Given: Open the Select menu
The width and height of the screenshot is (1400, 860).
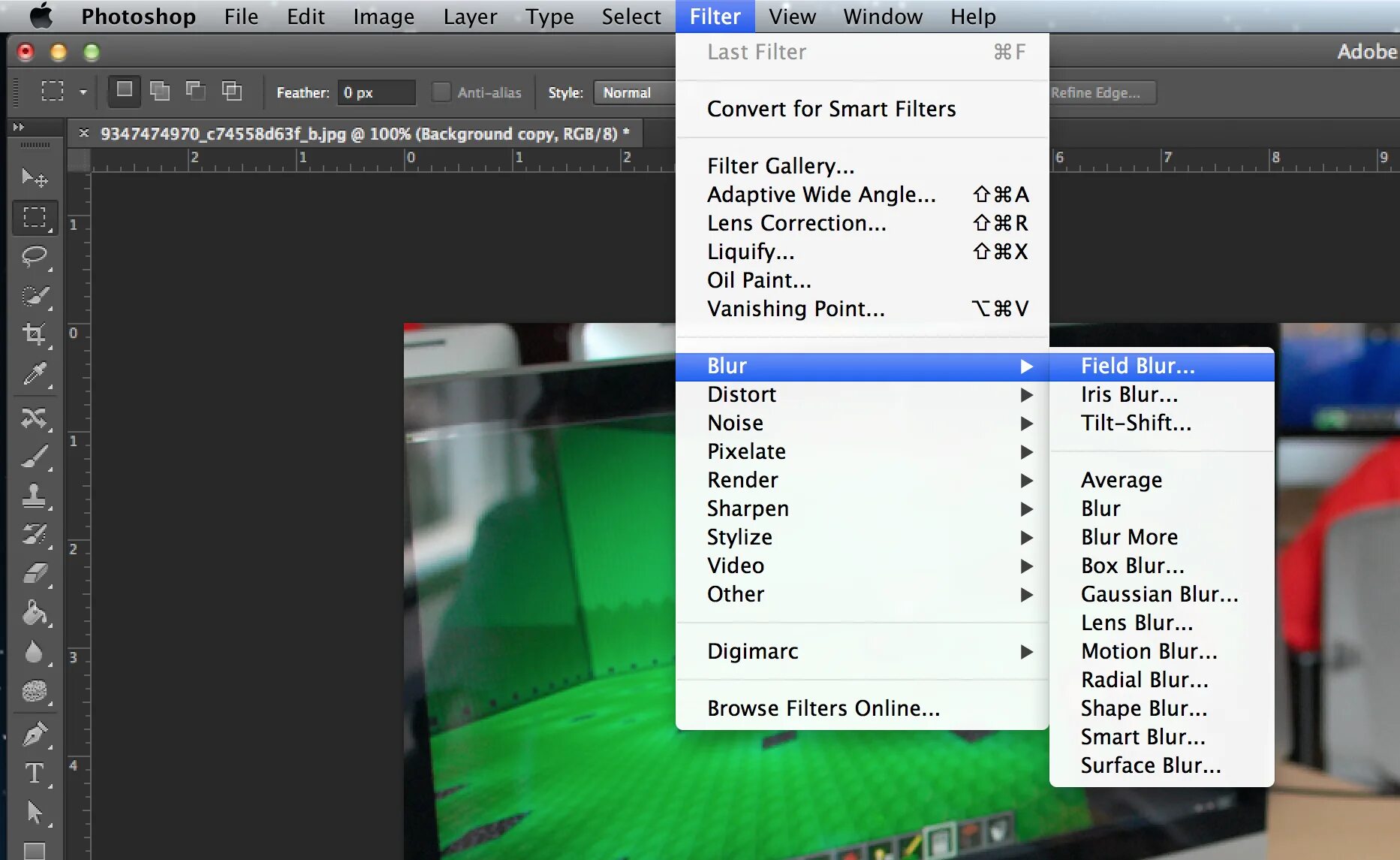Looking at the screenshot, I should pyautogui.click(x=631, y=16).
